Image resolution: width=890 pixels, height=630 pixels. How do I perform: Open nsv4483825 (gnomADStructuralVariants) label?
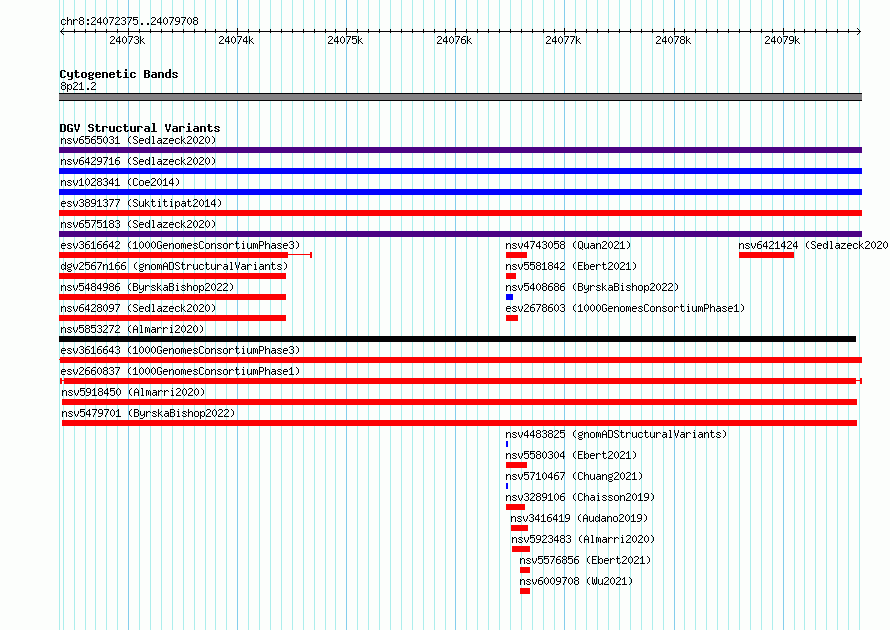pyautogui.click(x=616, y=434)
